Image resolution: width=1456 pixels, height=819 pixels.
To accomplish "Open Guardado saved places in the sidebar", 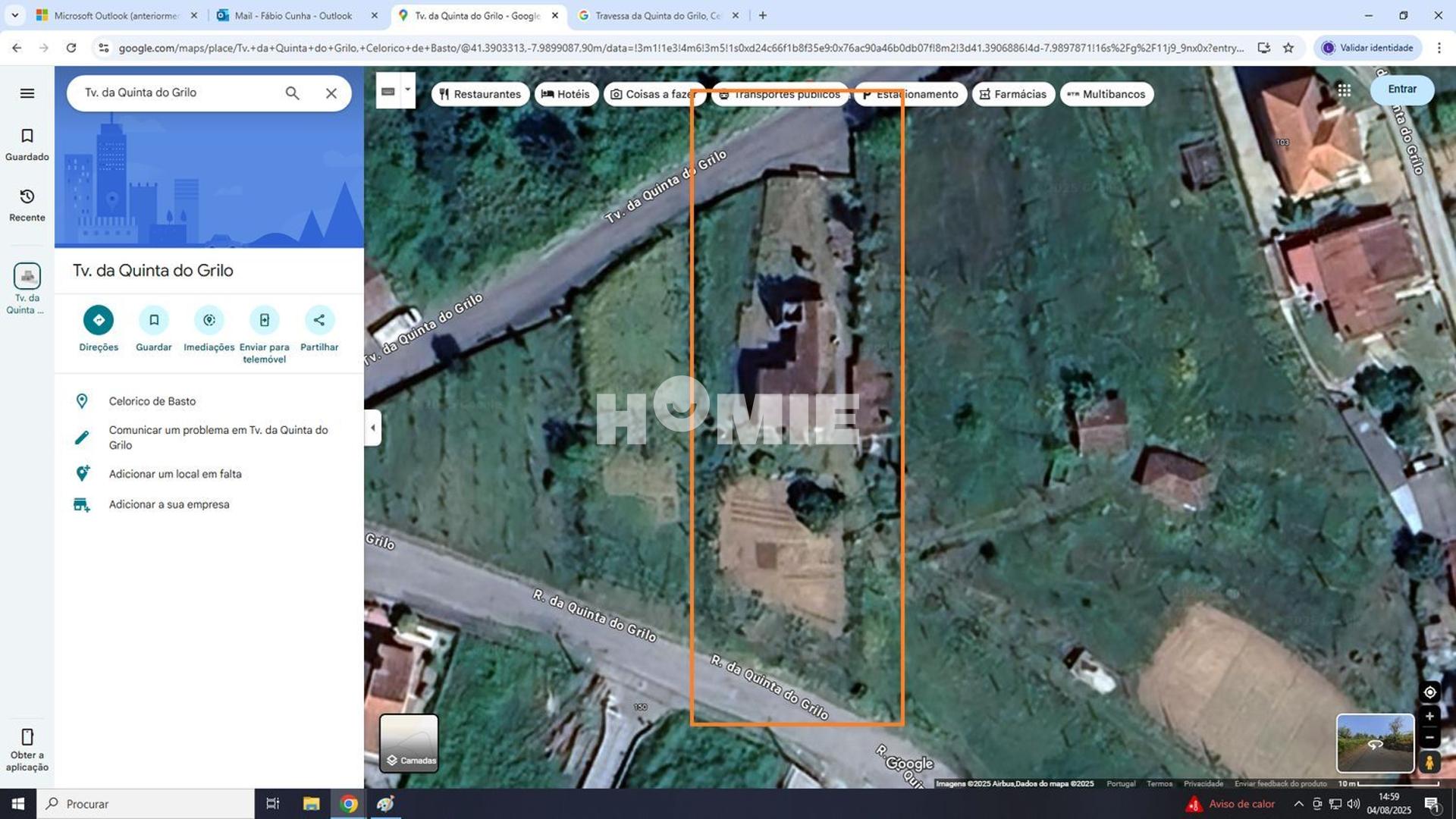I will click(27, 144).
